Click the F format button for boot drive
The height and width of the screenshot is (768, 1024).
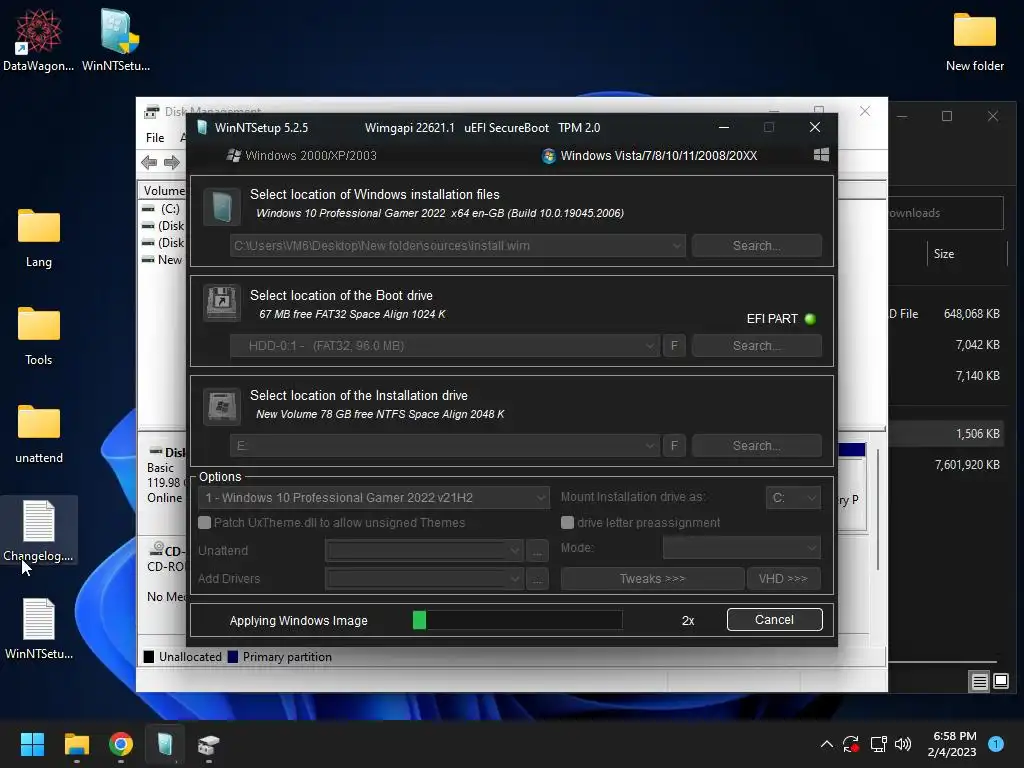coord(674,345)
